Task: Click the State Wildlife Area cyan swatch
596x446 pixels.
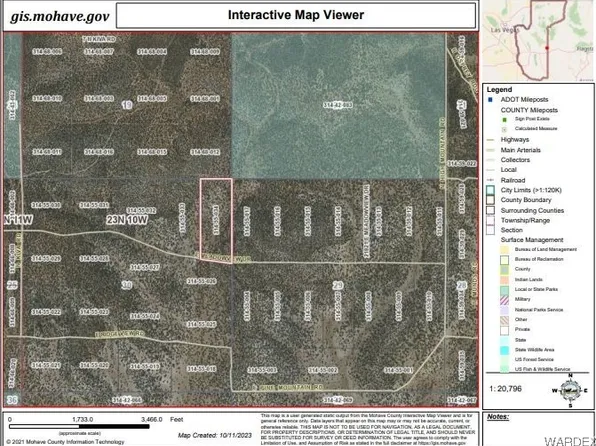Action: tap(504, 350)
